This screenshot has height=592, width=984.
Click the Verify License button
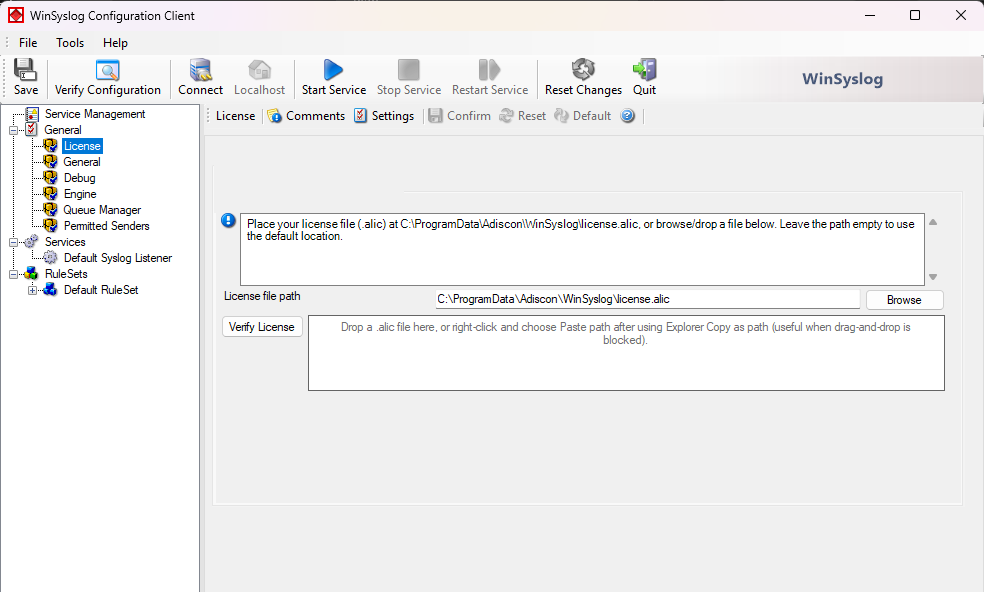point(262,326)
